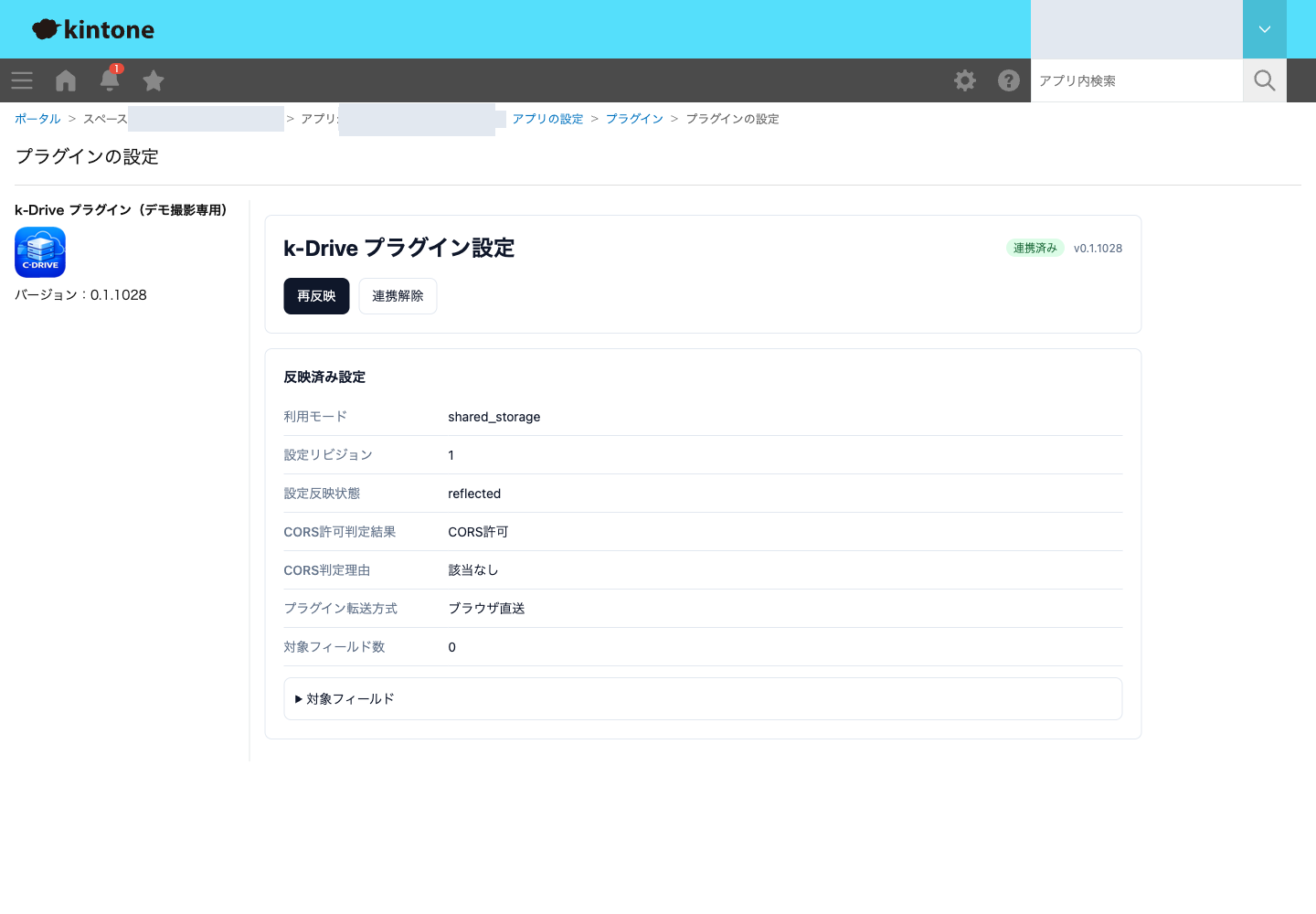Image resolution: width=1316 pixels, height=914 pixels.
Task: Click the 連携解除 button
Action: tap(398, 296)
